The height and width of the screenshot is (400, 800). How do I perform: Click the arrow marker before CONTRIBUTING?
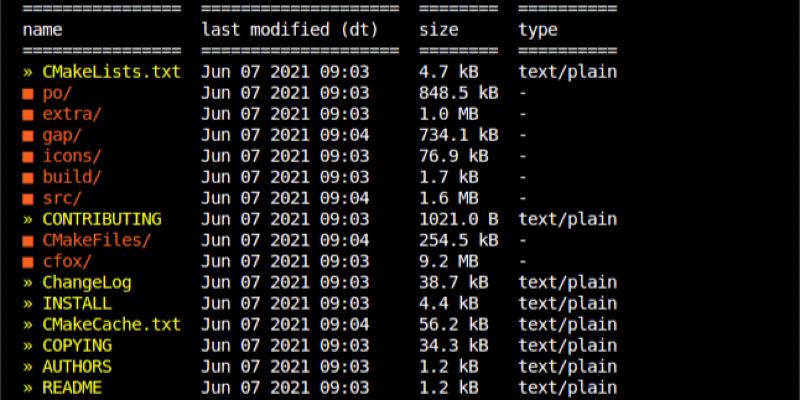coord(28,219)
